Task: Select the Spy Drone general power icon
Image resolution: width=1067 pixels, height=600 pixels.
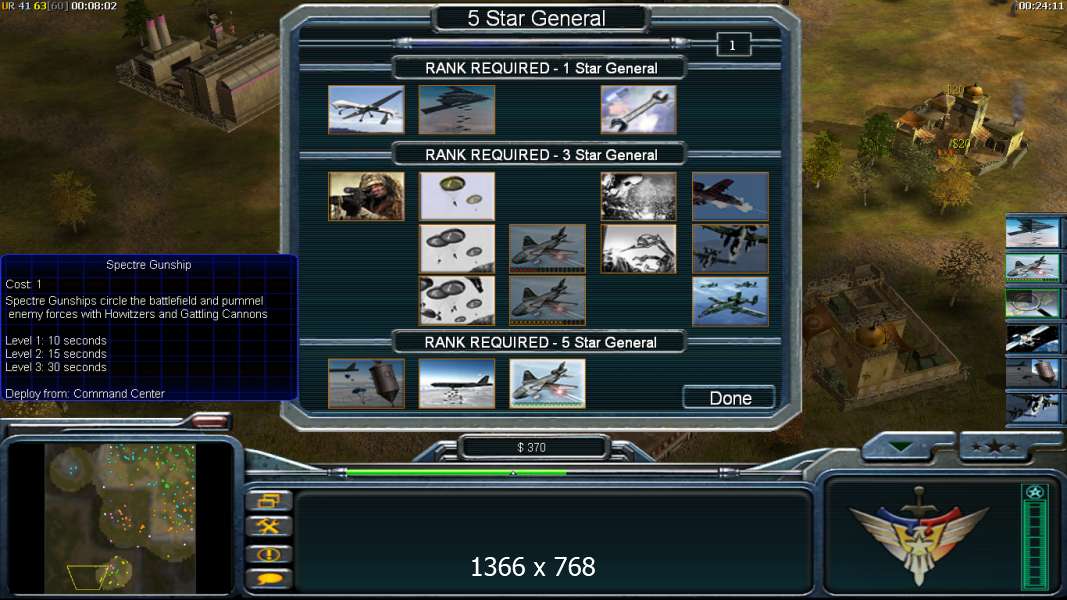Action: (366, 109)
